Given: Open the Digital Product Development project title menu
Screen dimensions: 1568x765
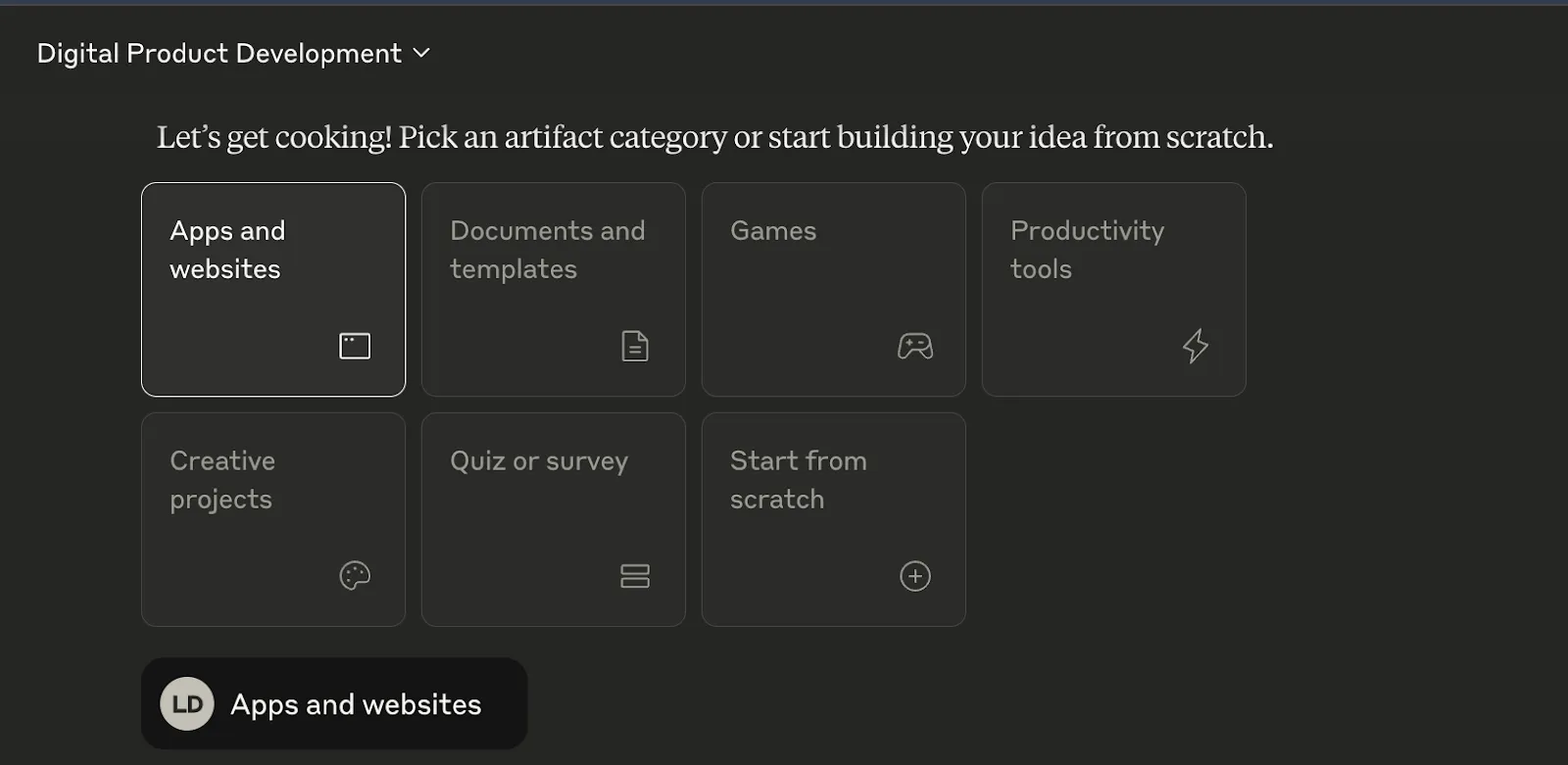Looking at the screenshot, I should tap(220, 53).
